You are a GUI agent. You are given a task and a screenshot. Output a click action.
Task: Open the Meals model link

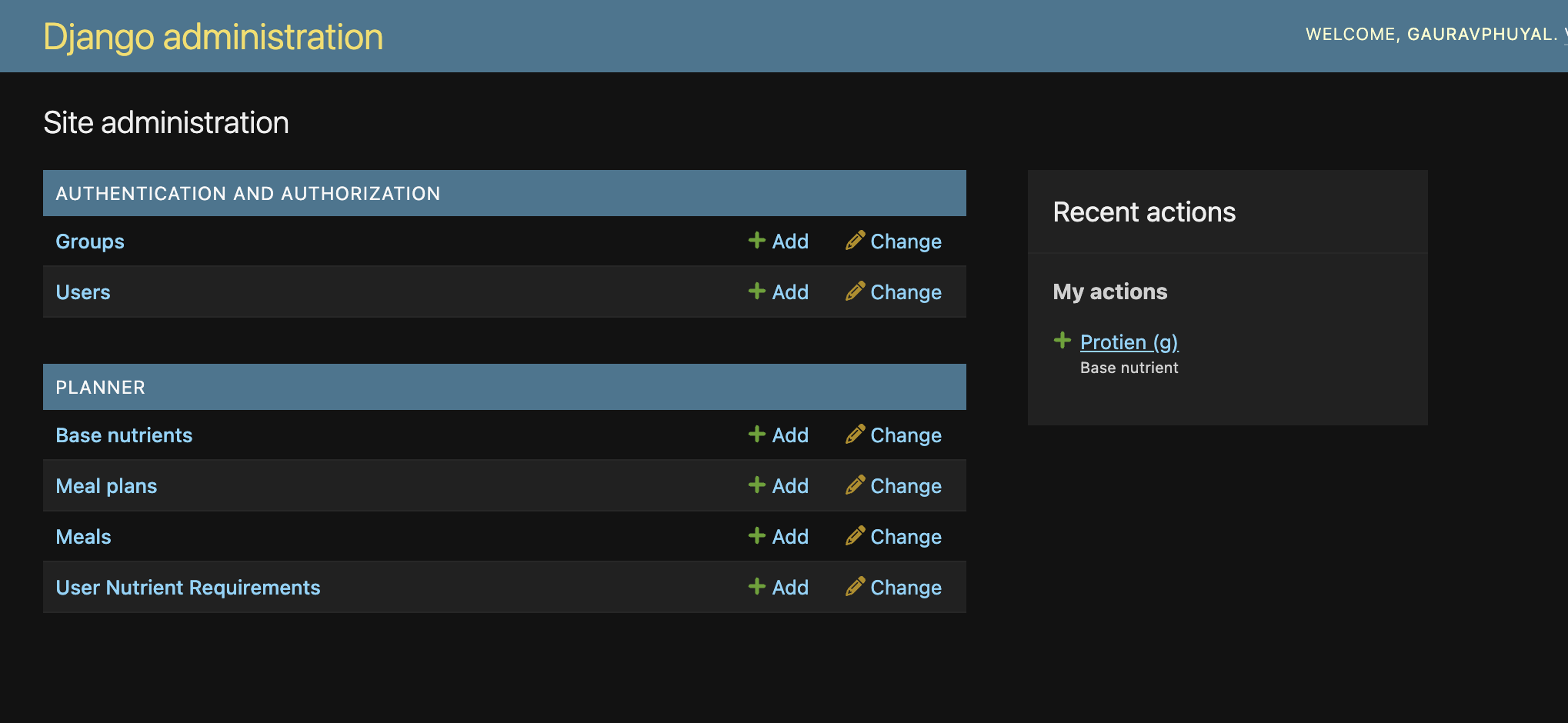83,537
